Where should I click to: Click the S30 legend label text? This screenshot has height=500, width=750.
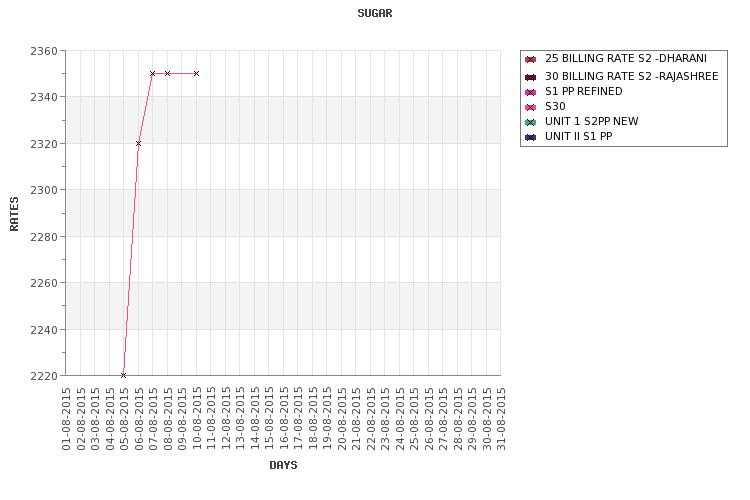[x=555, y=106]
